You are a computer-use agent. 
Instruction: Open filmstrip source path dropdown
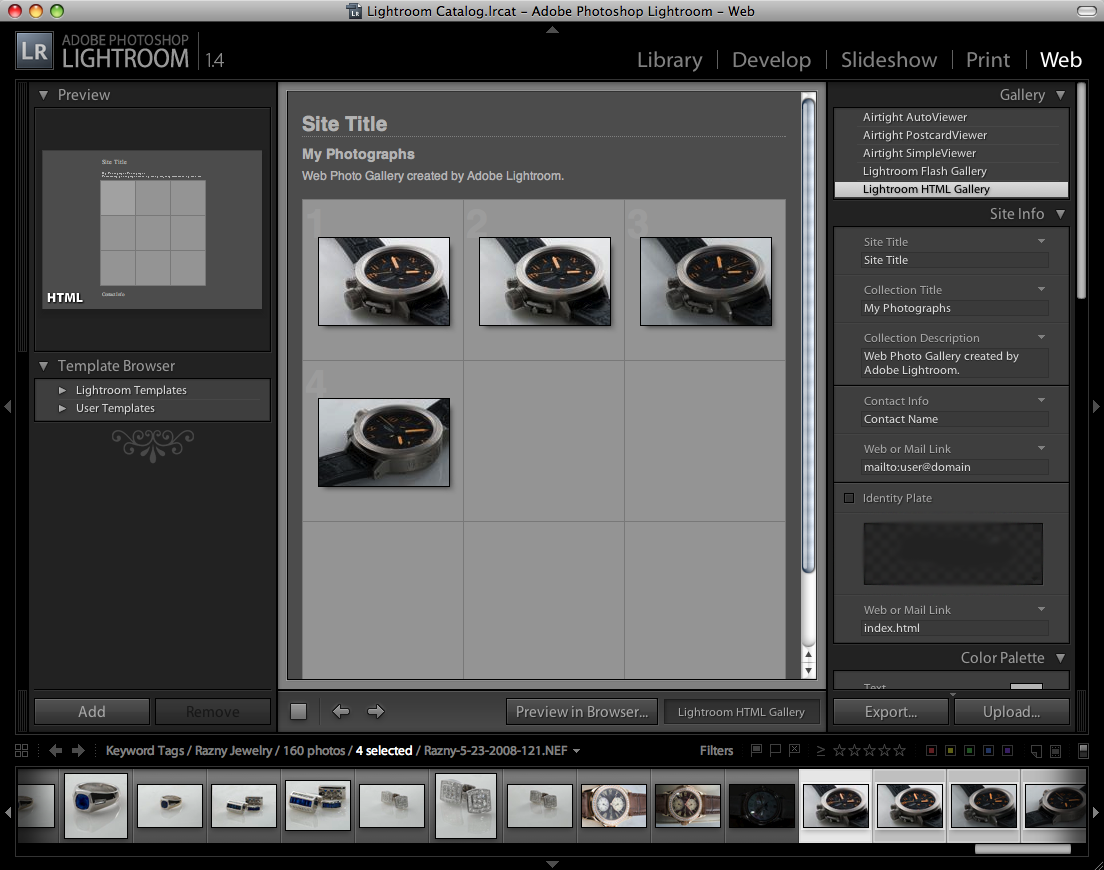pos(577,751)
